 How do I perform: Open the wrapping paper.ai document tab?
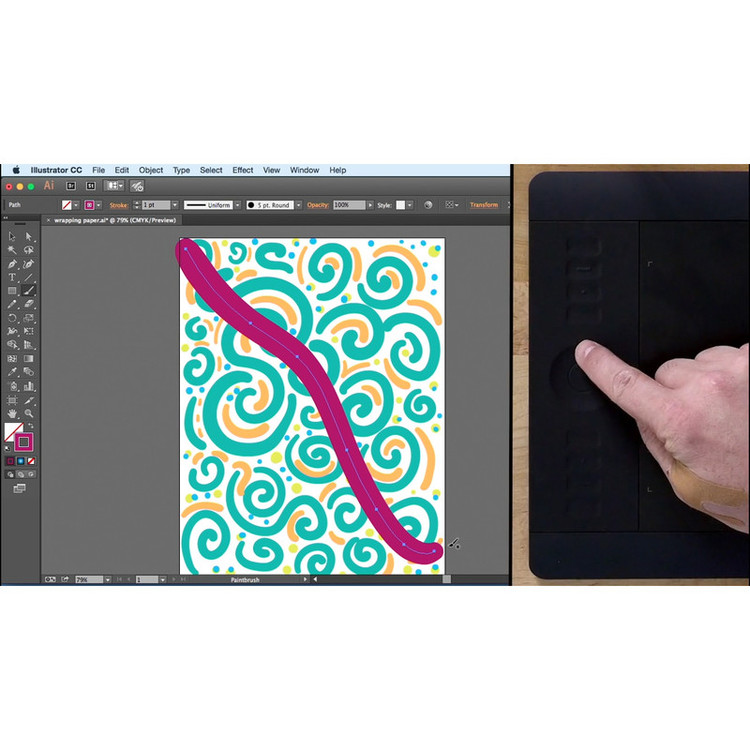[x=112, y=220]
